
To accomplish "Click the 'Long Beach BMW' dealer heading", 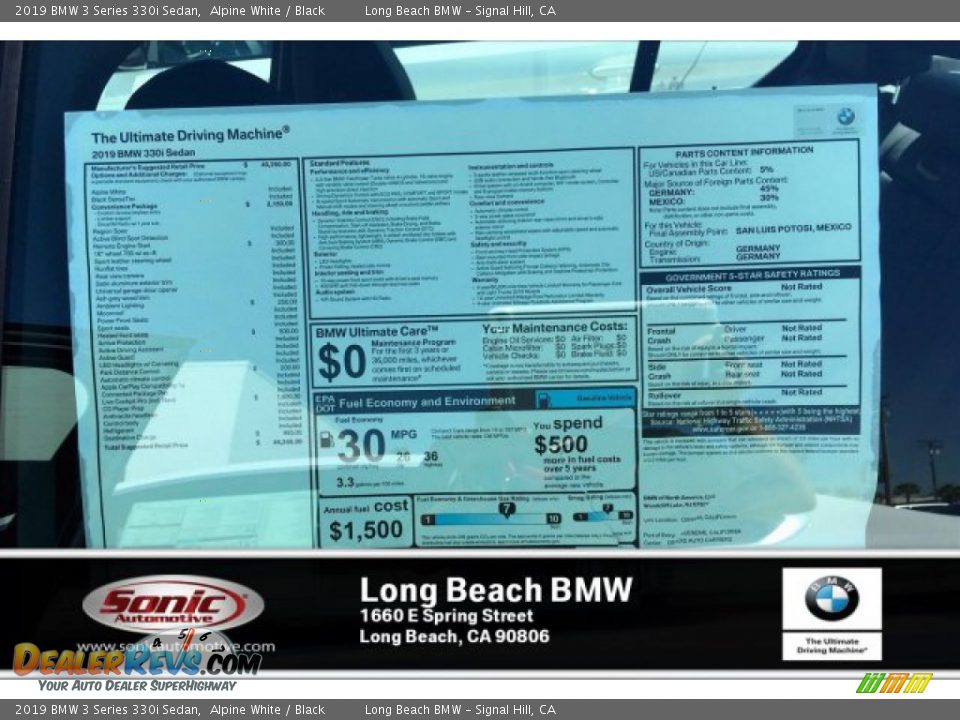I will pyautogui.click(x=496, y=590).
